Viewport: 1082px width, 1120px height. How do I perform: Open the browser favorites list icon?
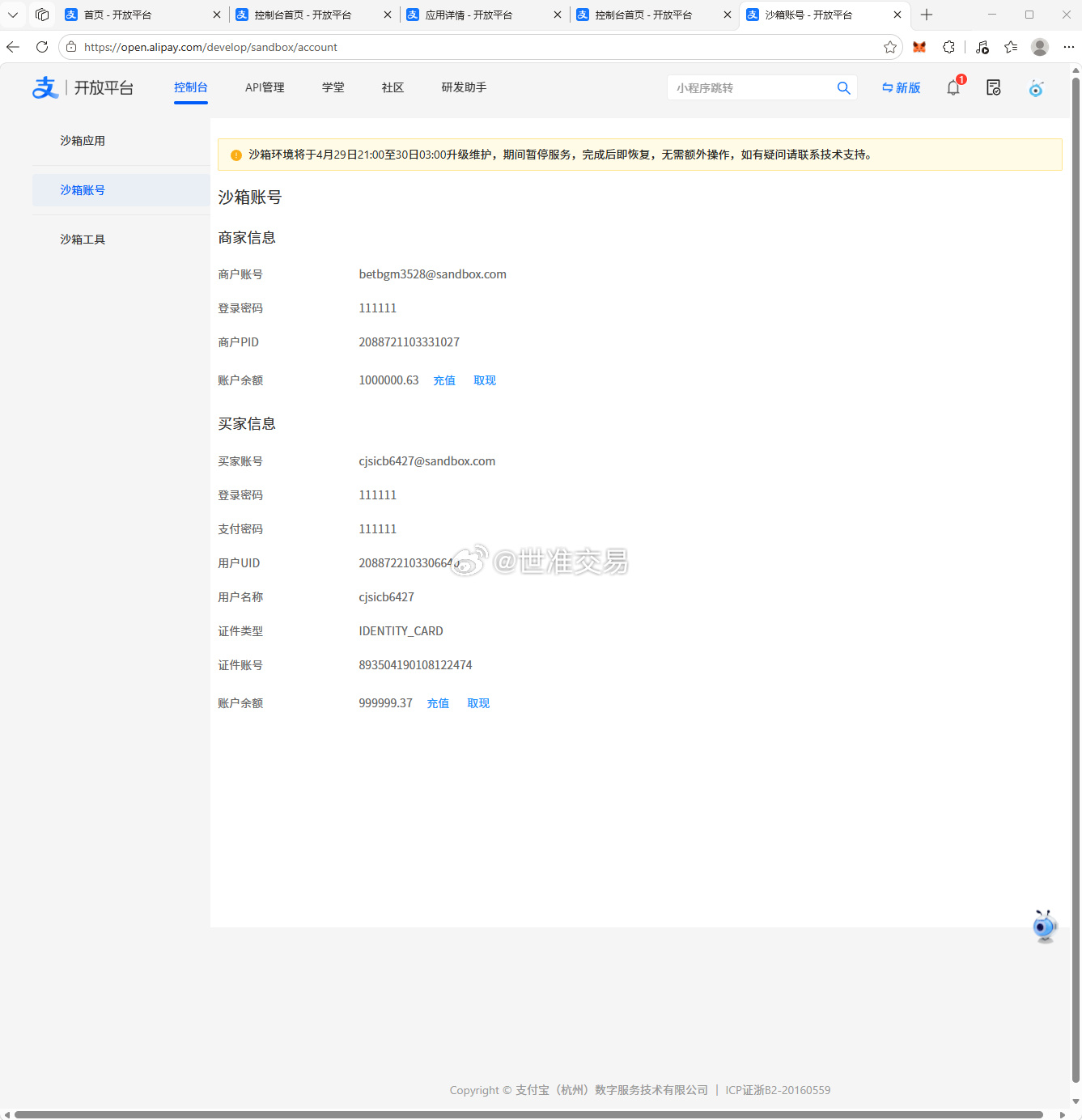[1011, 47]
